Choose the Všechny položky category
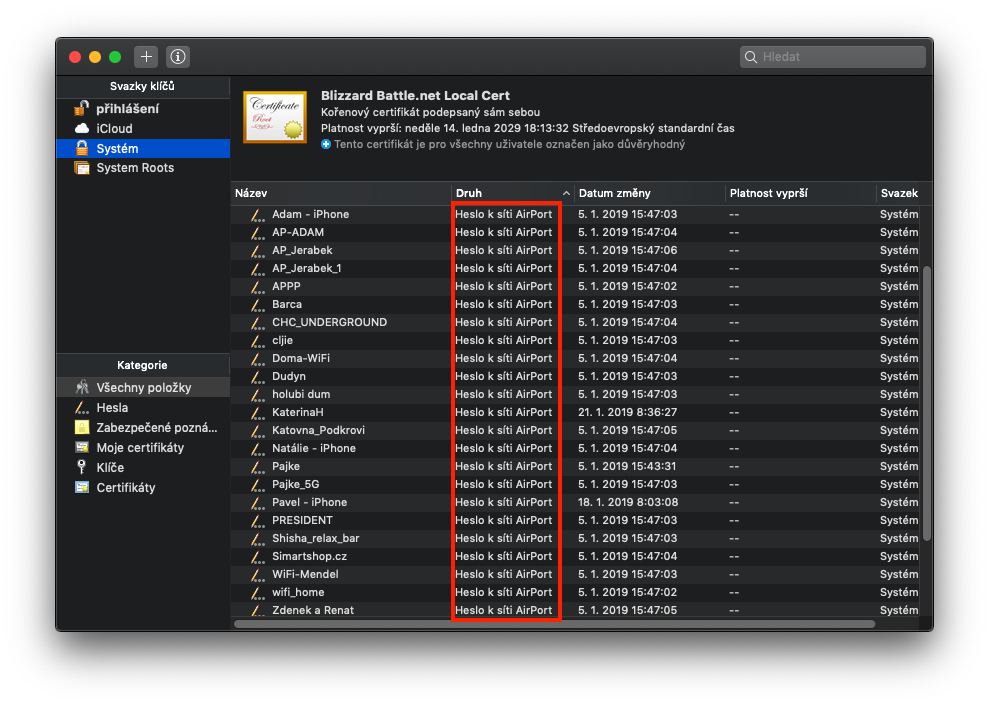 pyautogui.click(x=143, y=388)
